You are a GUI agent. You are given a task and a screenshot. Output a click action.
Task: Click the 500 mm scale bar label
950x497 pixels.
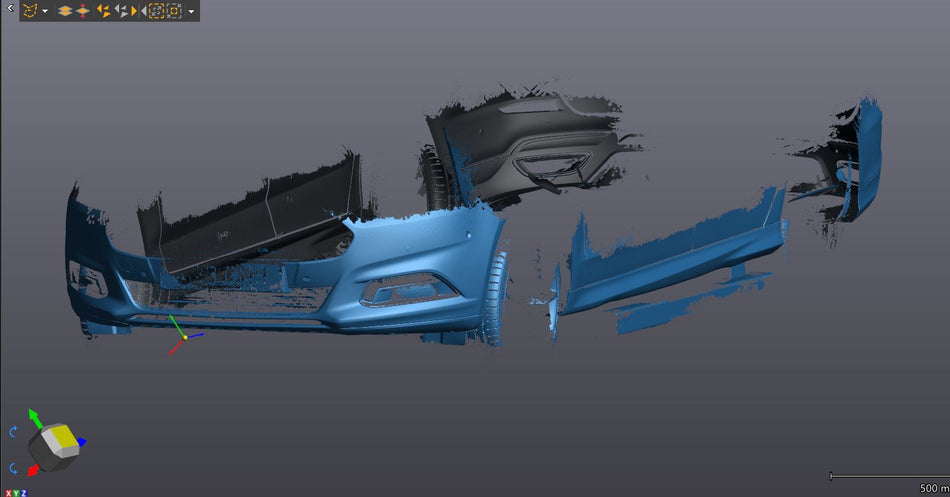934,488
